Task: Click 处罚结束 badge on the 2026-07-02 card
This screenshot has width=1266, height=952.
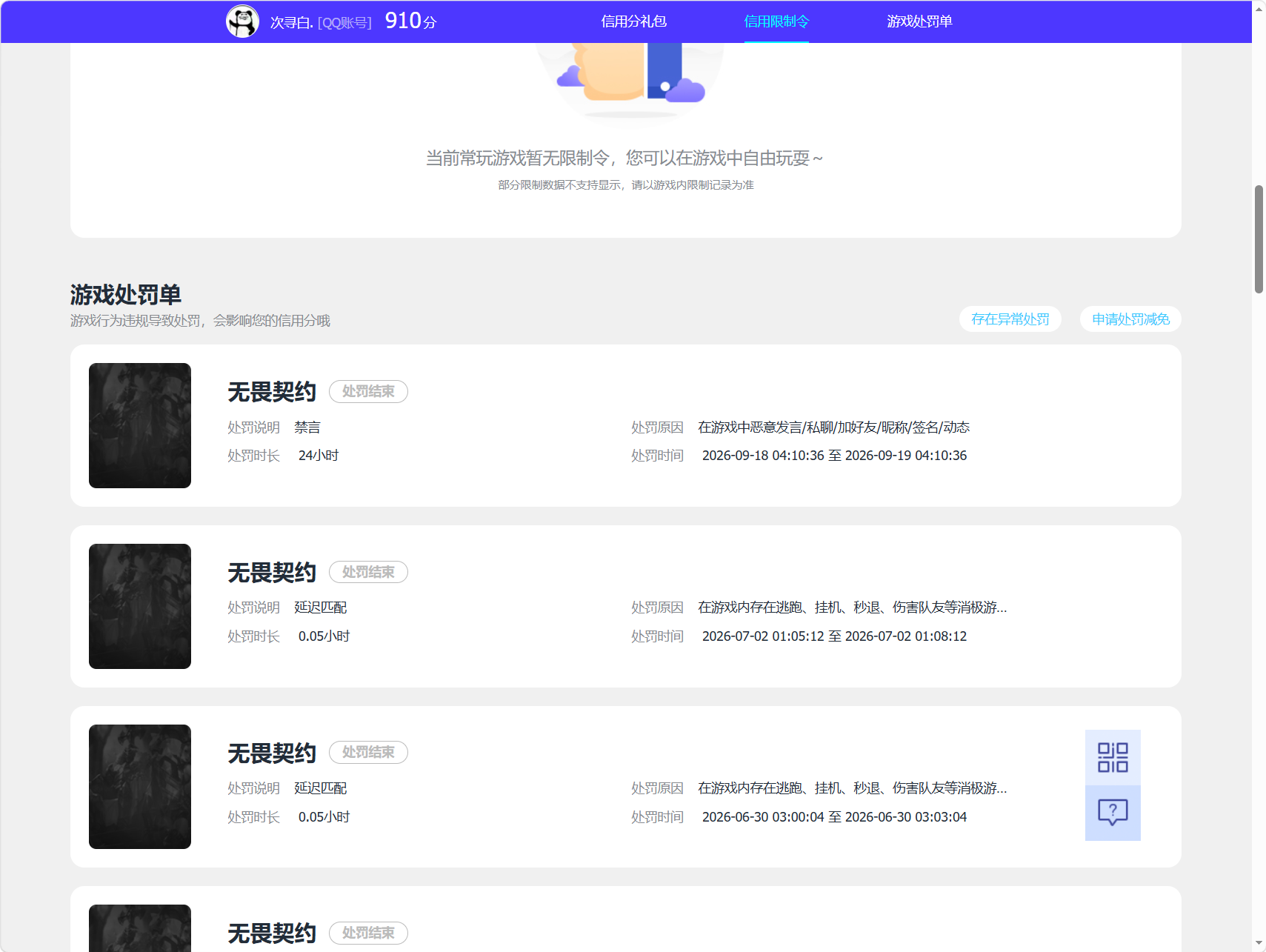Action: click(x=368, y=572)
